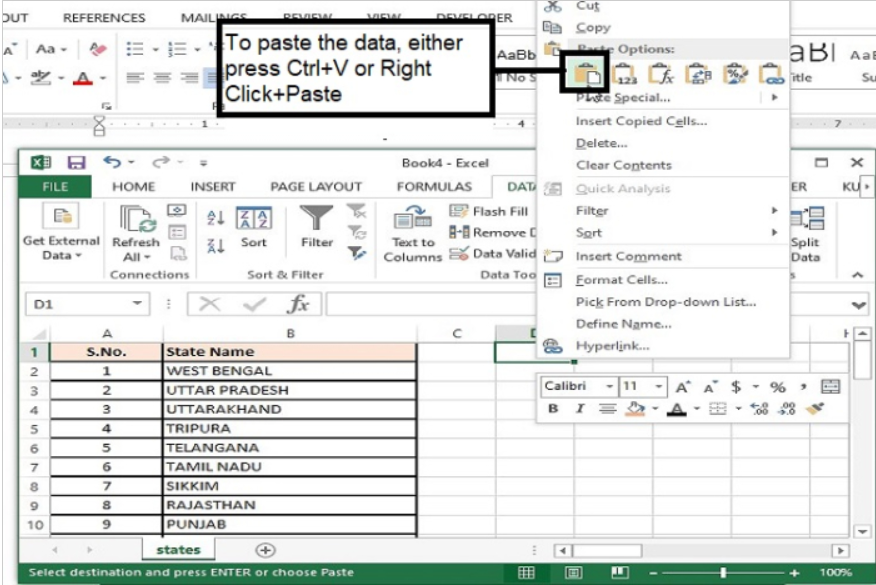Click the Sort Z to A icon
Screen dimensions: 876x585
coord(216,245)
